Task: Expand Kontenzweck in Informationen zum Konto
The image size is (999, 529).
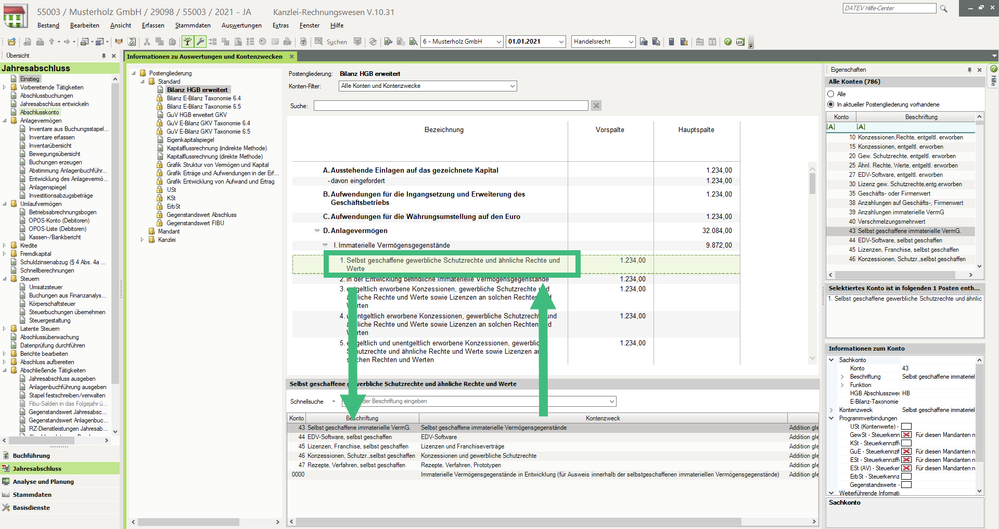Action: tap(831, 410)
